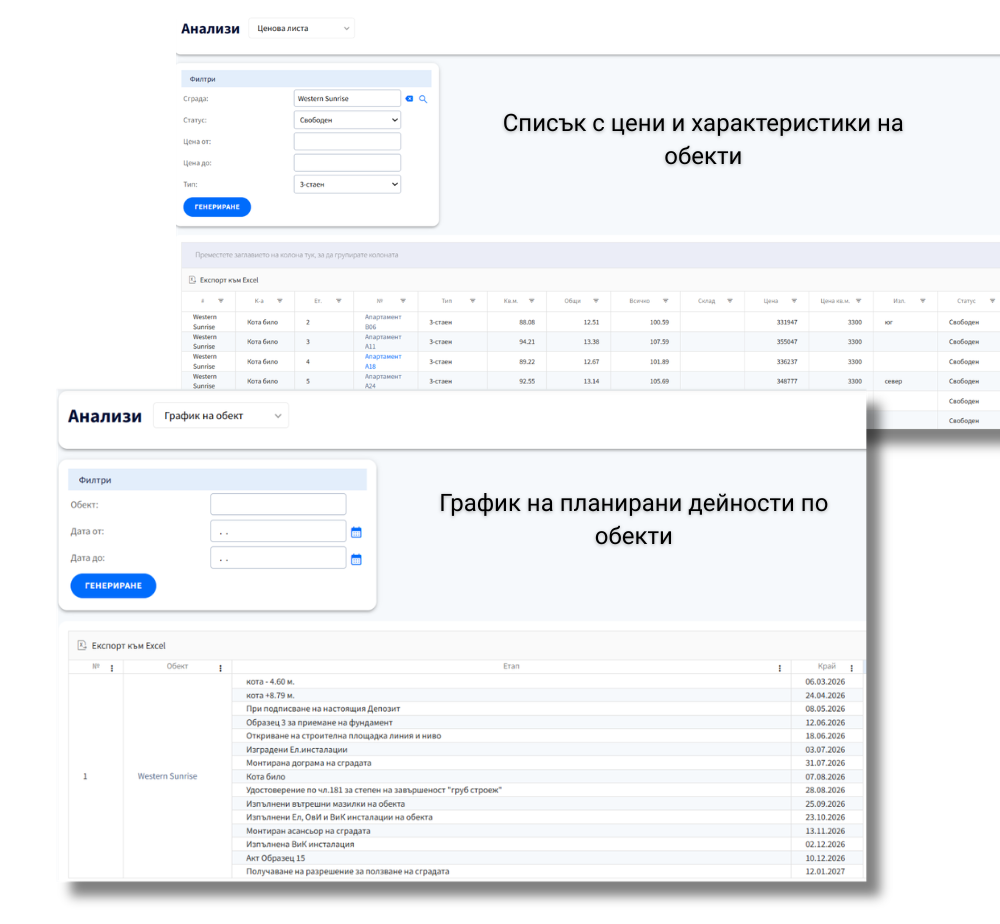
Task: Open the Ценова листа report selector
Action: click(302, 28)
